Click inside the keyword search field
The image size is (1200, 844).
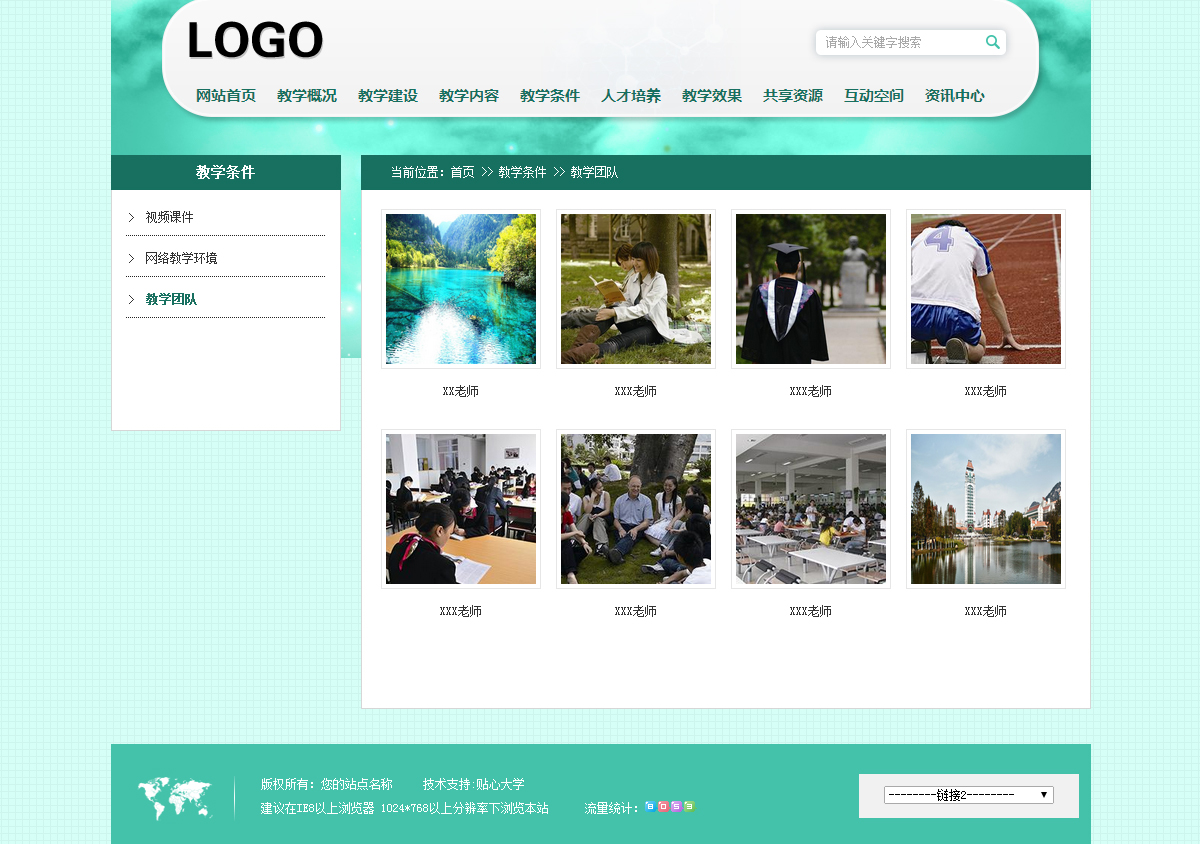(x=897, y=42)
